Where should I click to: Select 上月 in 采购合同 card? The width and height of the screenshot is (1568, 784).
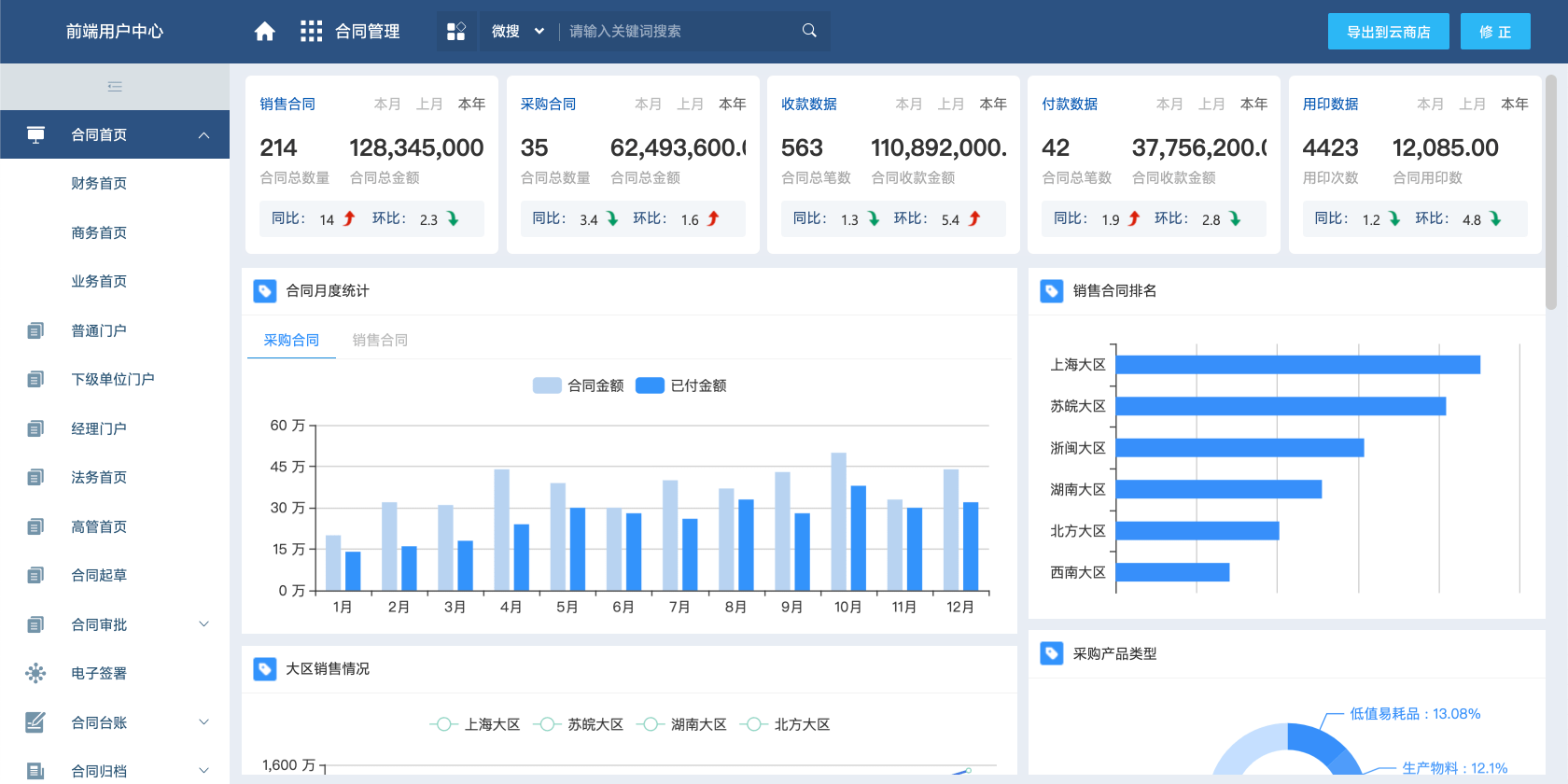point(691,105)
